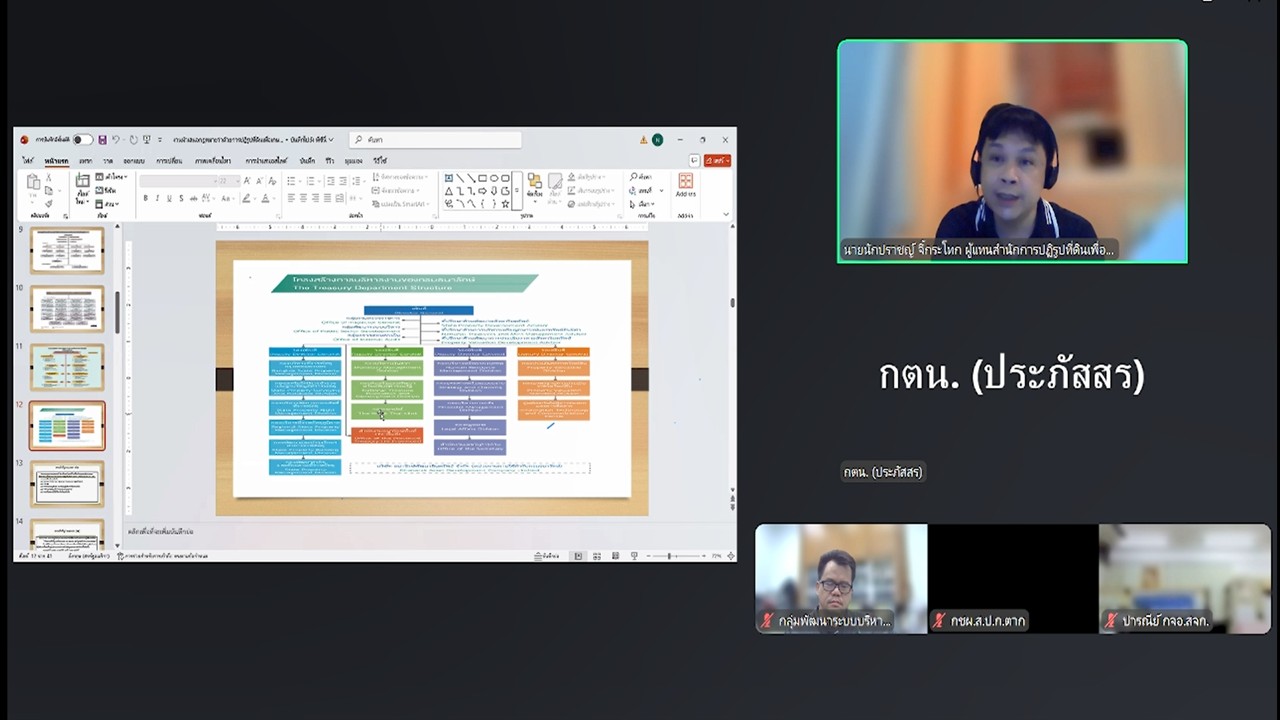
Task: Select the star shape in shapes gallery
Action: pyautogui.click(x=505, y=203)
